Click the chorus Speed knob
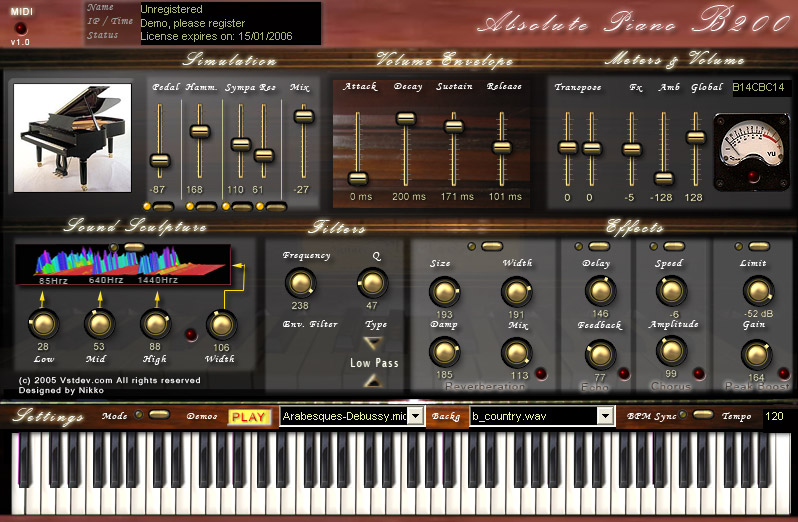798x522 pixels. (x=671, y=291)
